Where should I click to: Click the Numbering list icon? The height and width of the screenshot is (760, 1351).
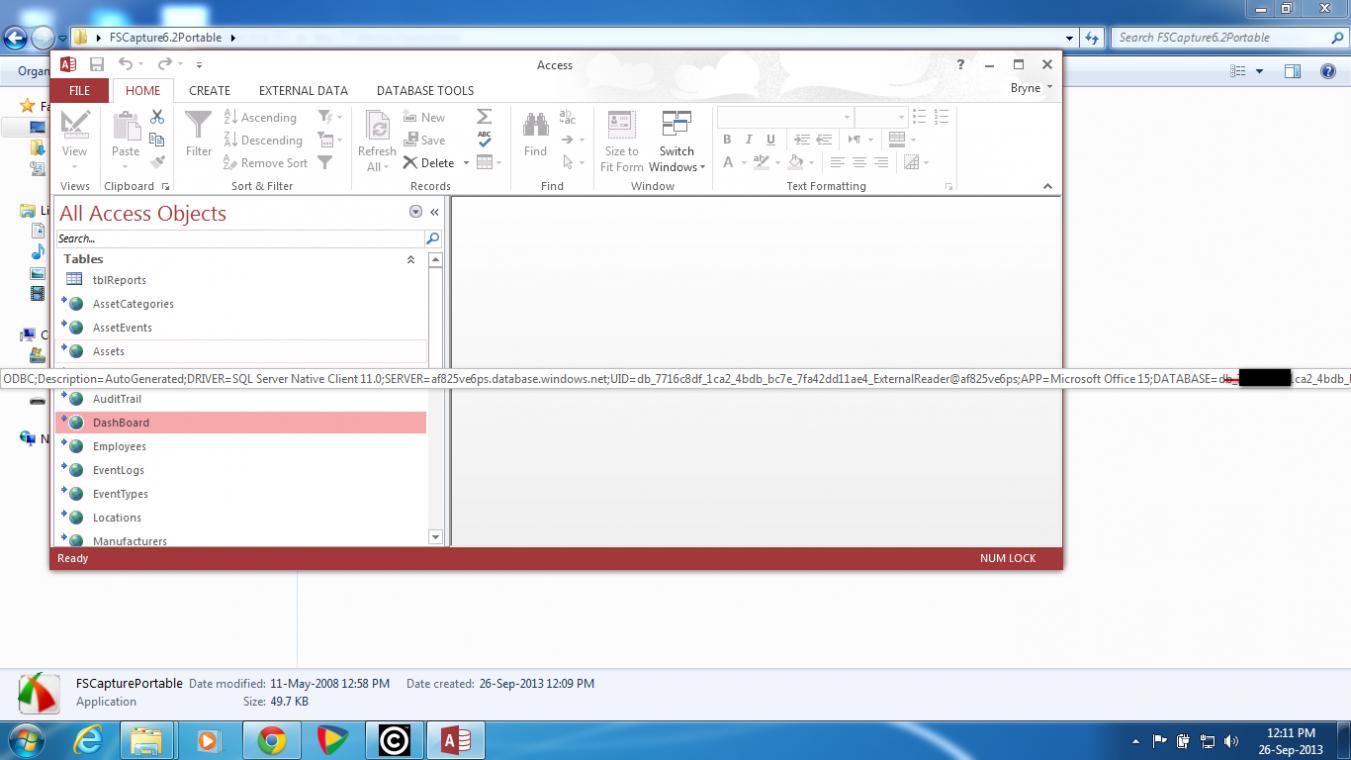[941, 117]
